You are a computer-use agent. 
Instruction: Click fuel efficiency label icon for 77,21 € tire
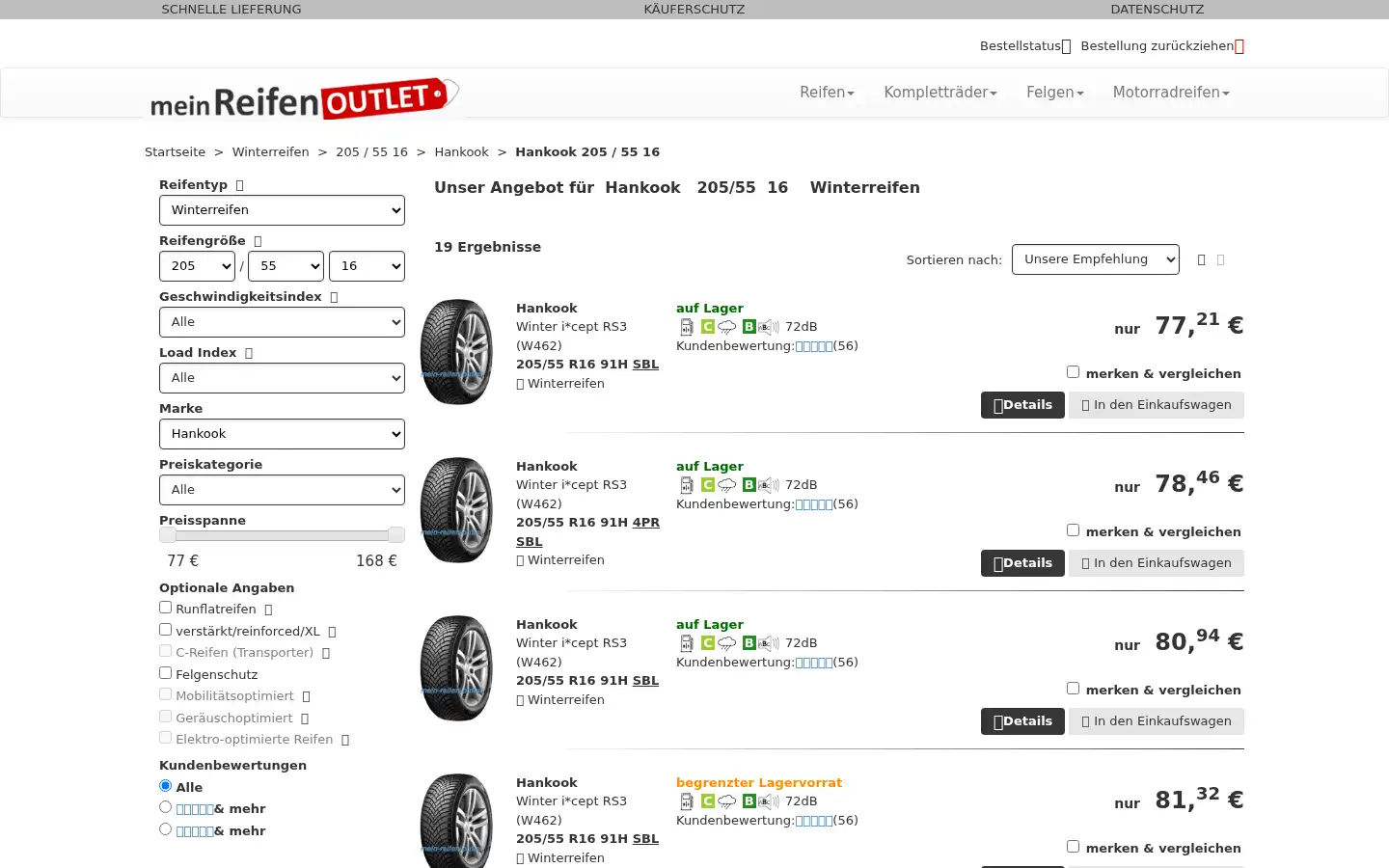coord(687,327)
